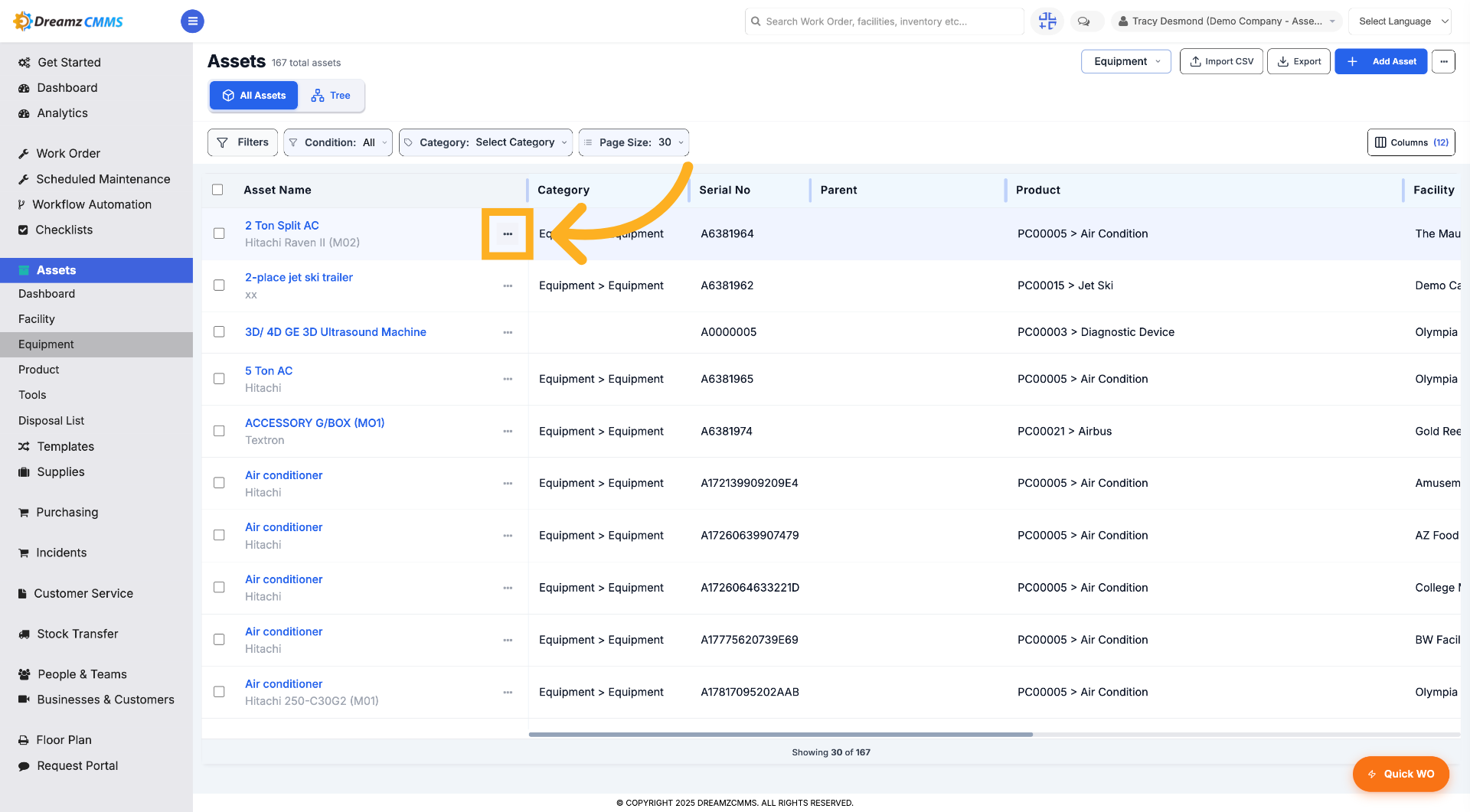Open row actions for Hitachi 250-C30G2 row
The height and width of the screenshot is (812, 1470).
(508, 692)
